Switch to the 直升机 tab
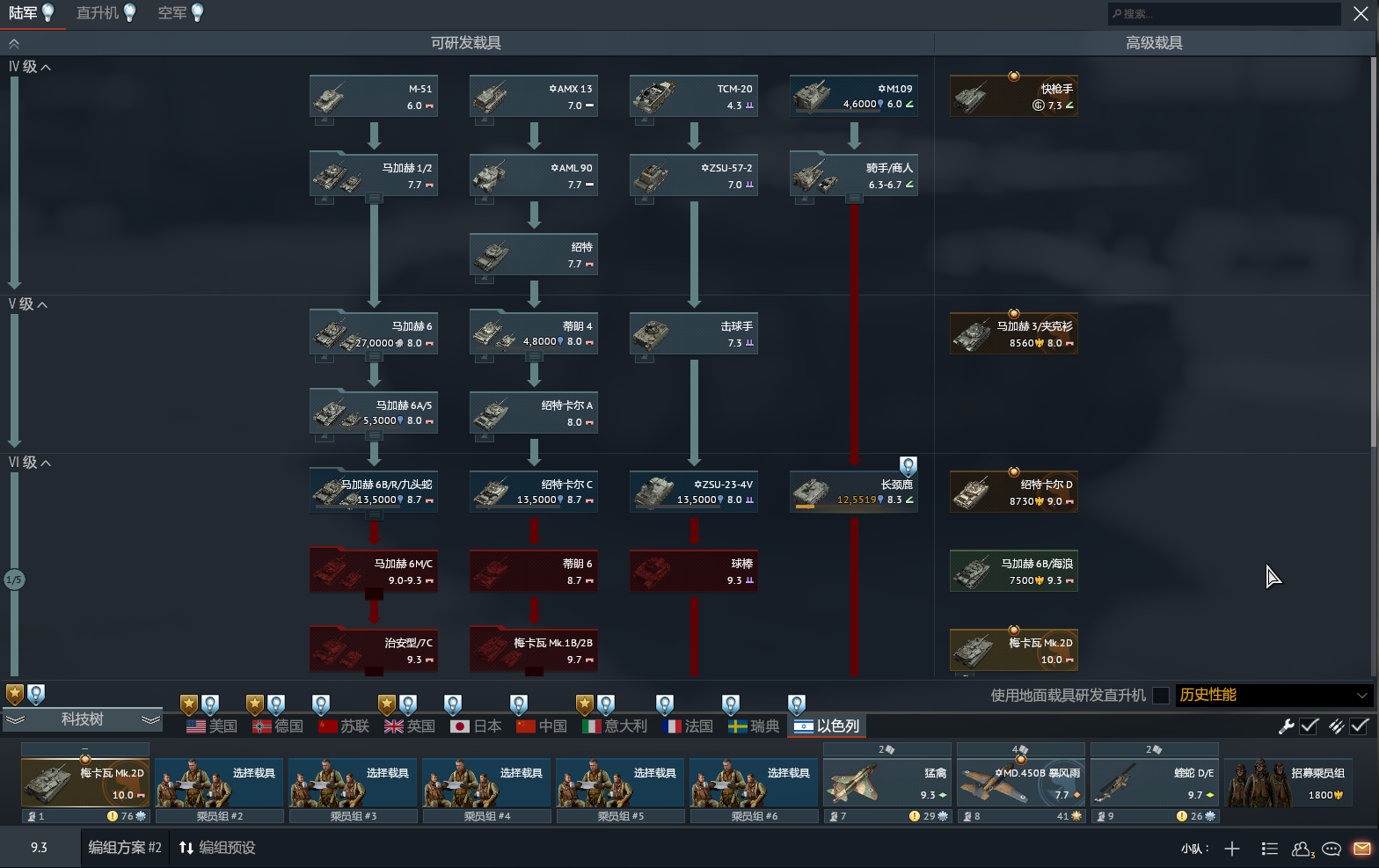 click(106, 13)
